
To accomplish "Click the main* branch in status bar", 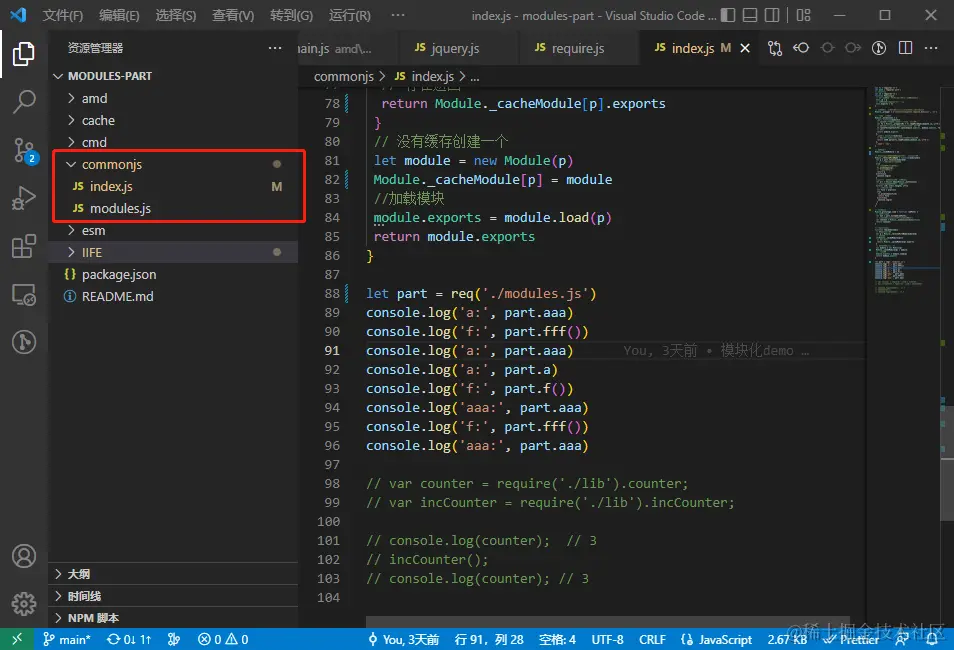I will click(67, 639).
